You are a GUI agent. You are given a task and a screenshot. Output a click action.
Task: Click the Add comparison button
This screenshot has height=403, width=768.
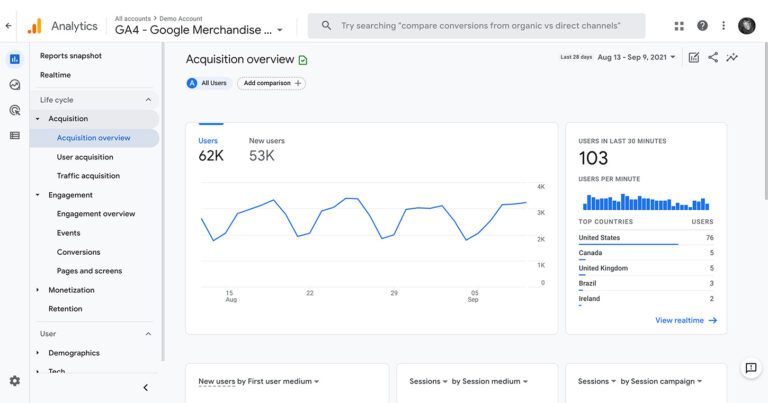click(272, 83)
